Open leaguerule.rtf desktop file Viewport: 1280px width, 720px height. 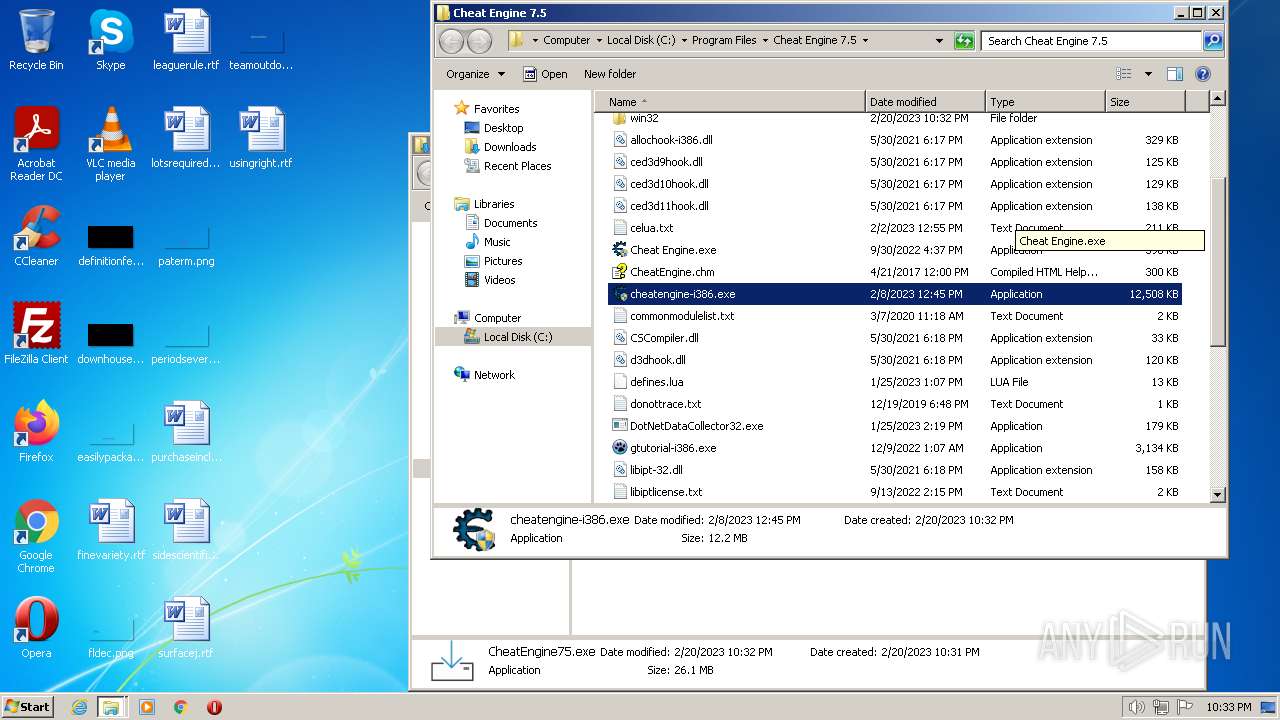pyautogui.click(x=186, y=40)
